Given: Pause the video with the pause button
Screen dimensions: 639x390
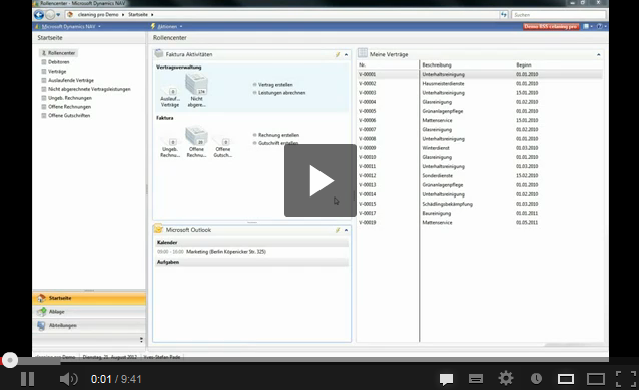Looking at the screenshot, I should pyautogui.click(x=27, y=379).
